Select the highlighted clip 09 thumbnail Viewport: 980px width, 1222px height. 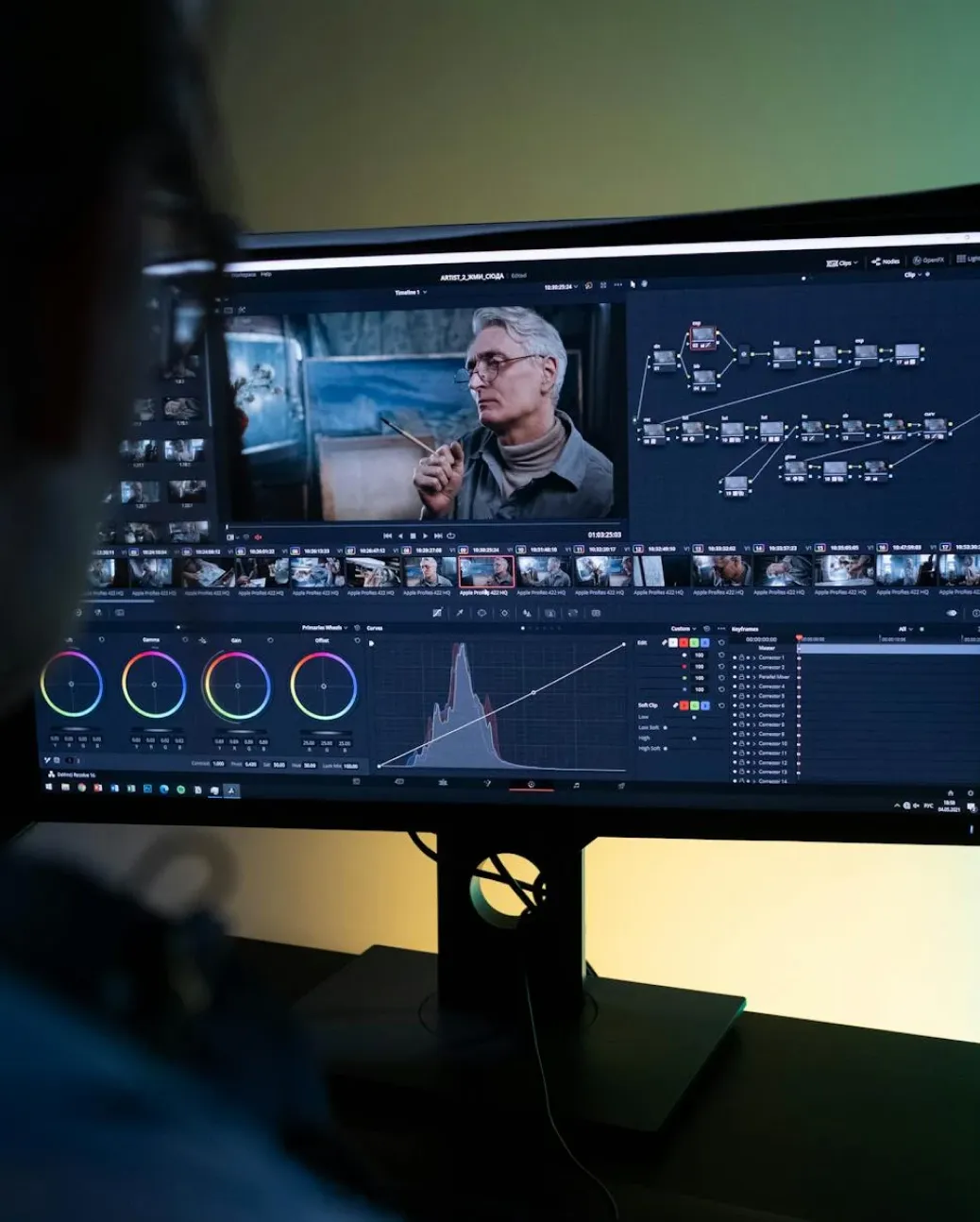(x=486, y=571)
